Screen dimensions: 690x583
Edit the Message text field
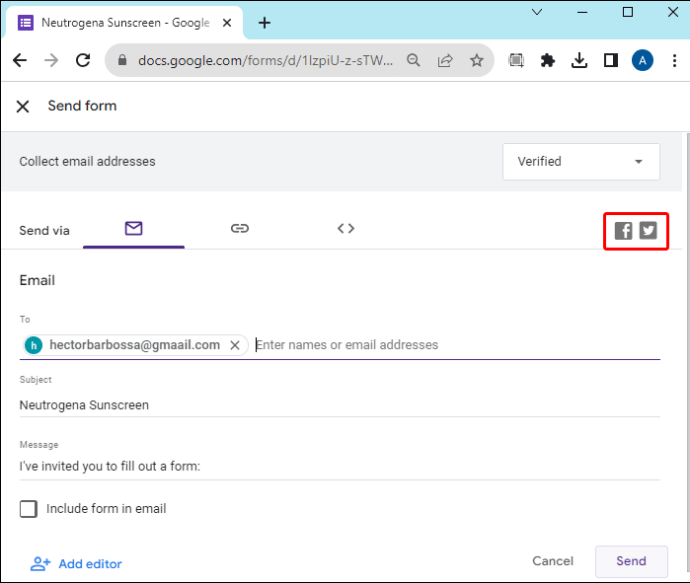pyautogui.click(x=340, y=466)
